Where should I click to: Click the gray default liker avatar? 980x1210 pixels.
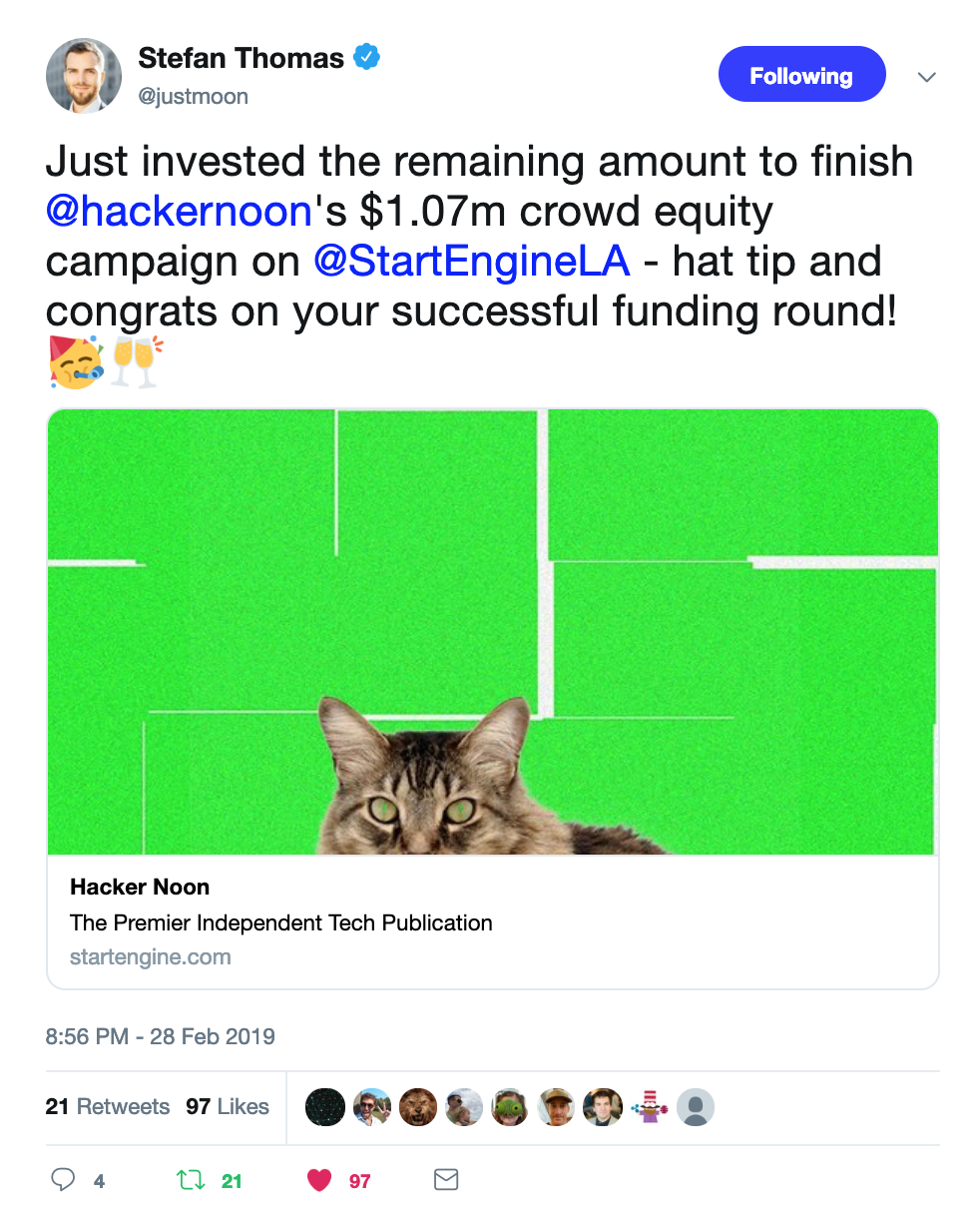(x=696, y=1106)
